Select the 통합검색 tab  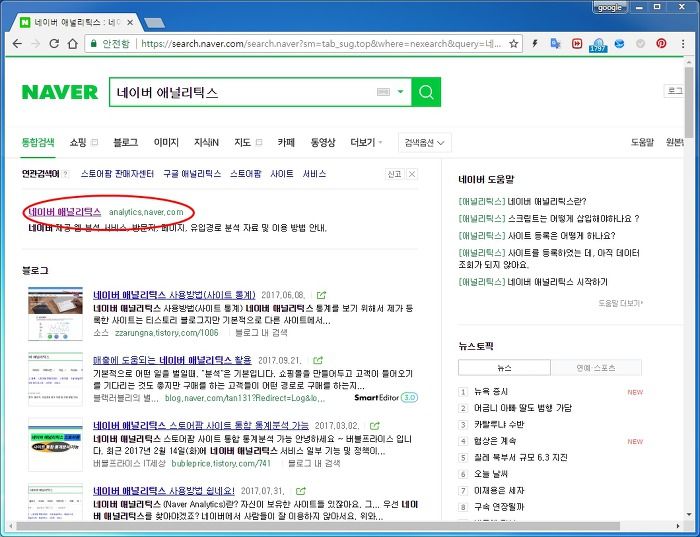pyautogui.click(x=38, y=142)
